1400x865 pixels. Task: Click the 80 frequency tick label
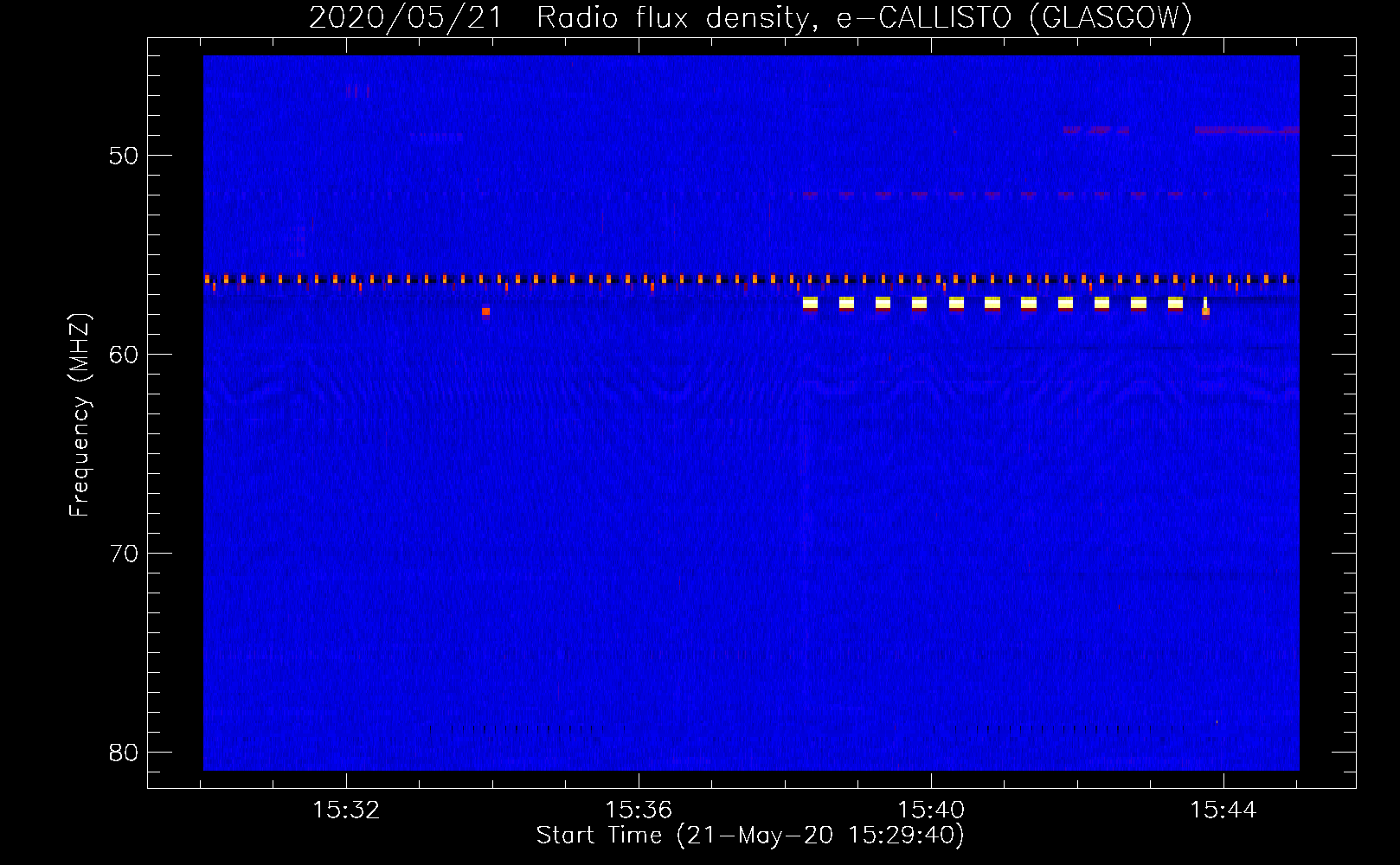(x=124, y=753)
